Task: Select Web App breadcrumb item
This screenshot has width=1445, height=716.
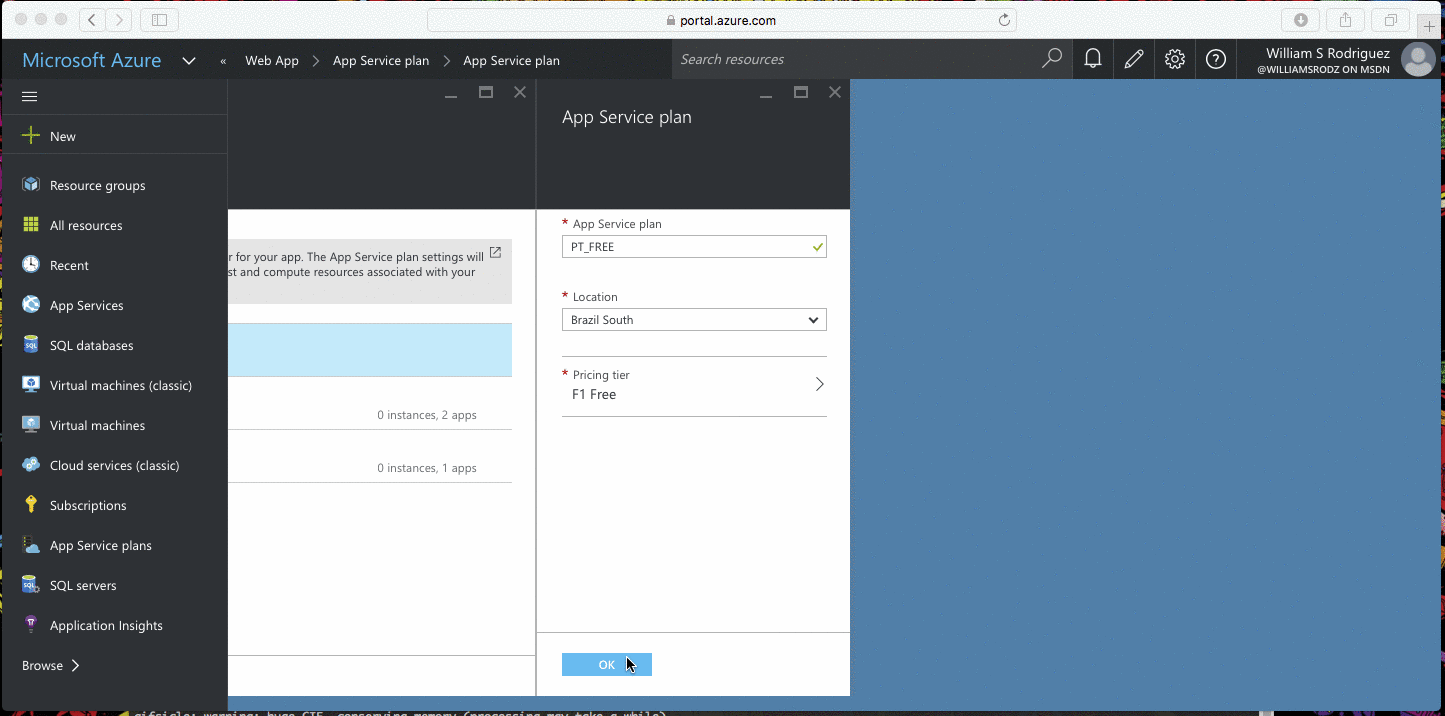Action: (272, 61)
